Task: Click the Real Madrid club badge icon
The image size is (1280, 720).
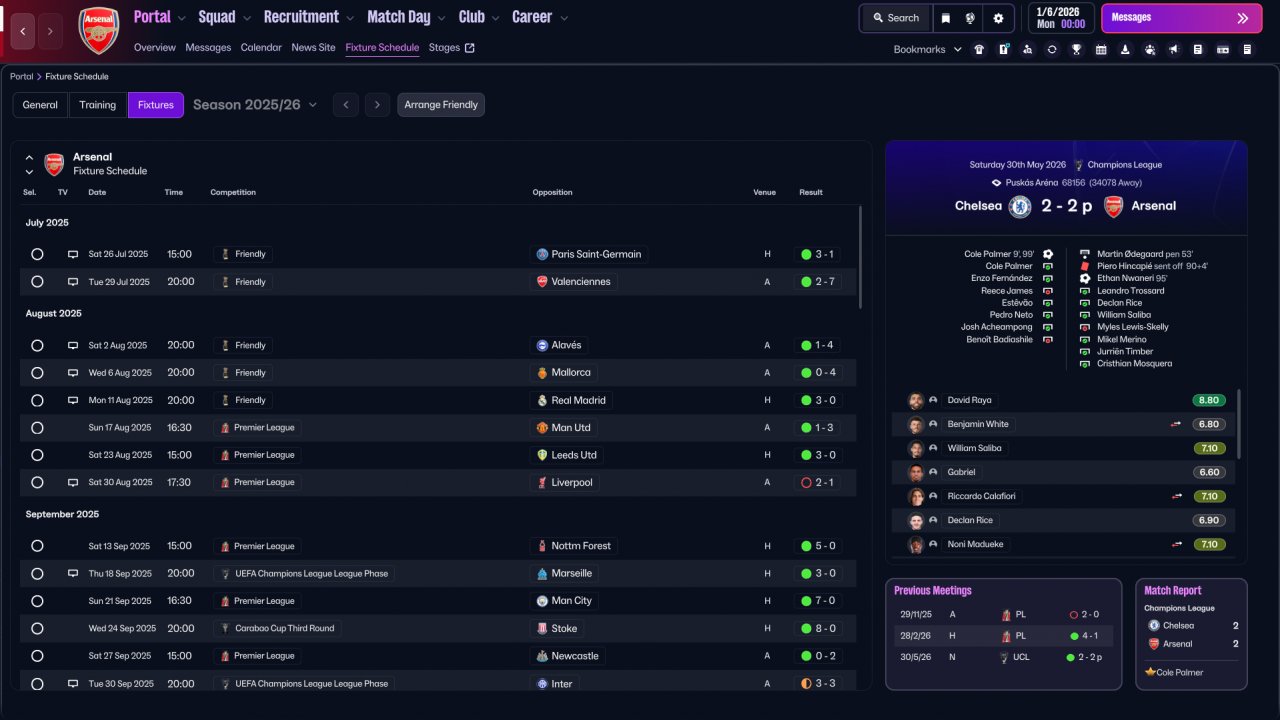Action: pyautogui.click(x=542, y=400)
